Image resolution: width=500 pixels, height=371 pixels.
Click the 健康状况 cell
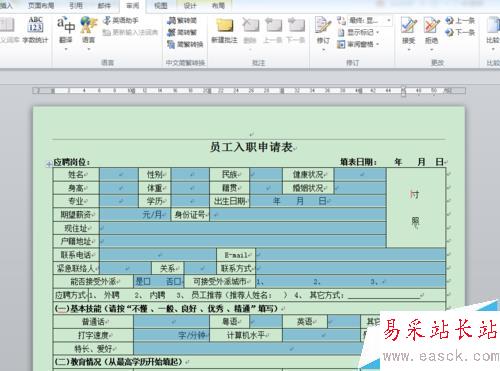pyautogui.click(x=308, y=174)
